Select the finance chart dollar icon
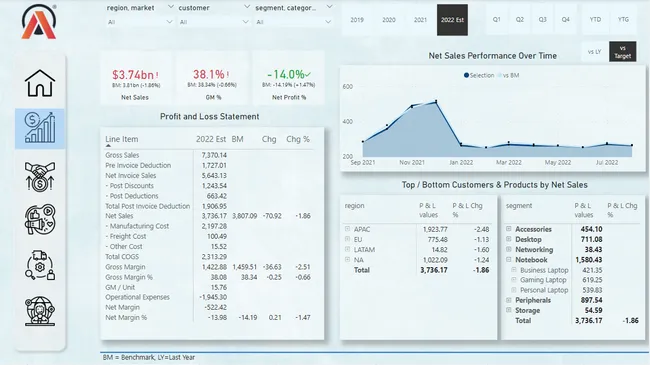This screenshot has height=365, width=650. [x=40, y=128]
